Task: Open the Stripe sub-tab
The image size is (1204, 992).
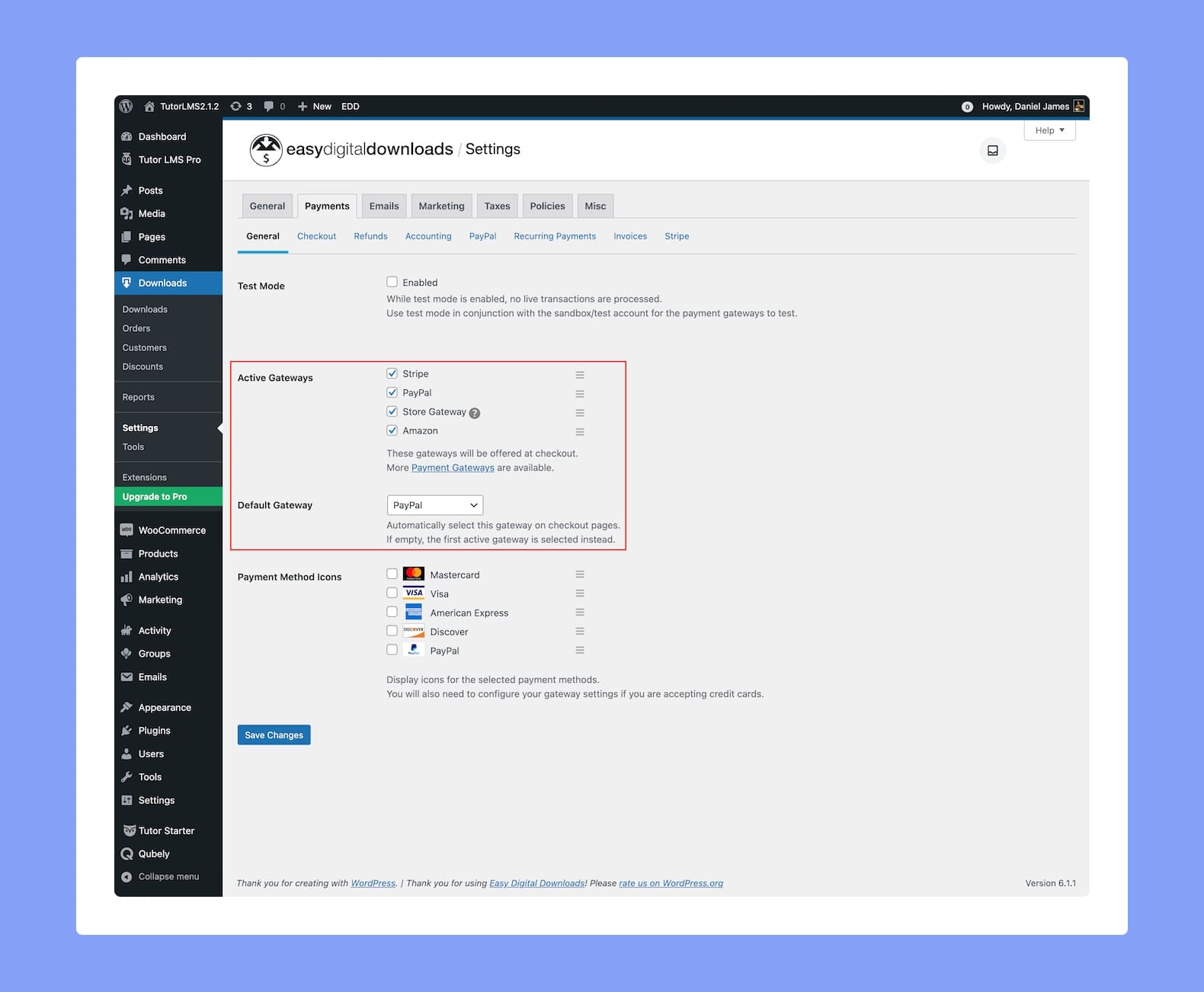Action: (677, 236)
